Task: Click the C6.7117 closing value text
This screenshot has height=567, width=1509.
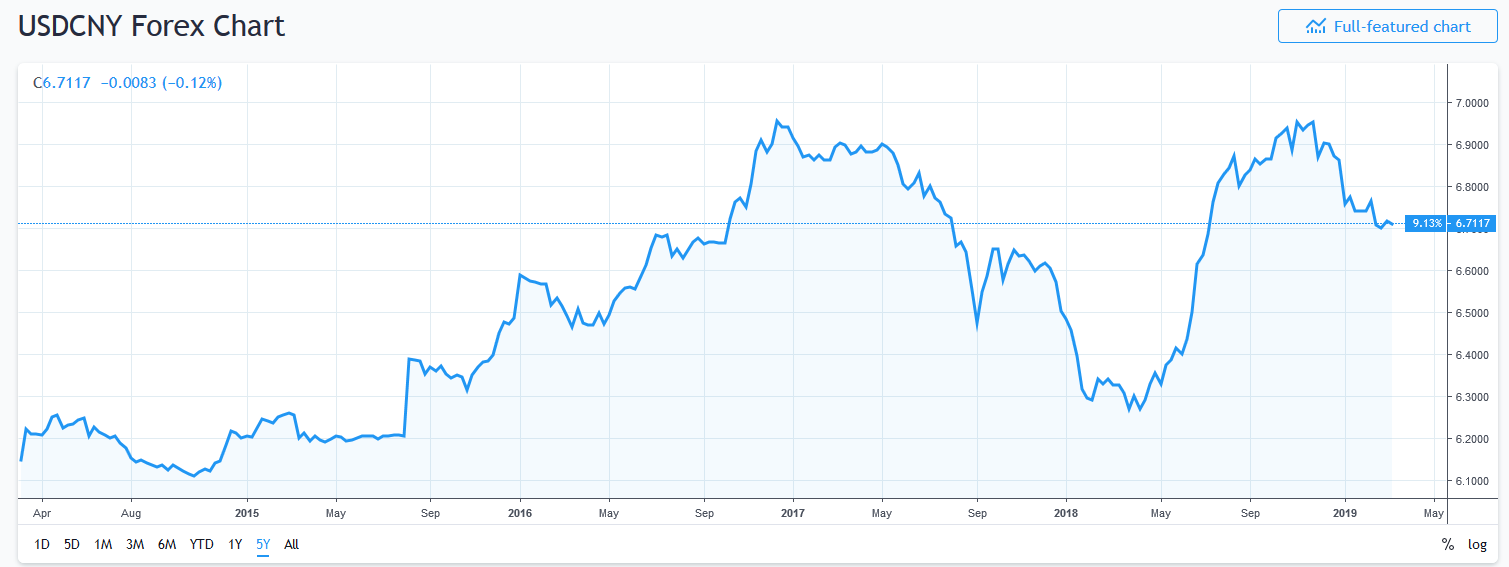Action: tap(62, 83)
